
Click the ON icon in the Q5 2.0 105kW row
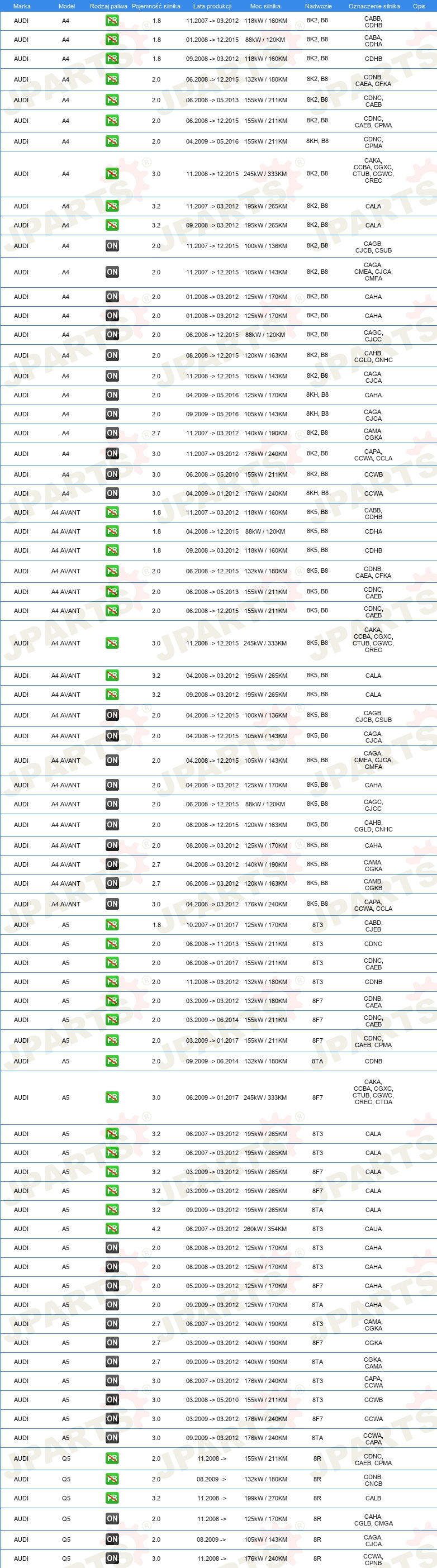[112, 1540]
